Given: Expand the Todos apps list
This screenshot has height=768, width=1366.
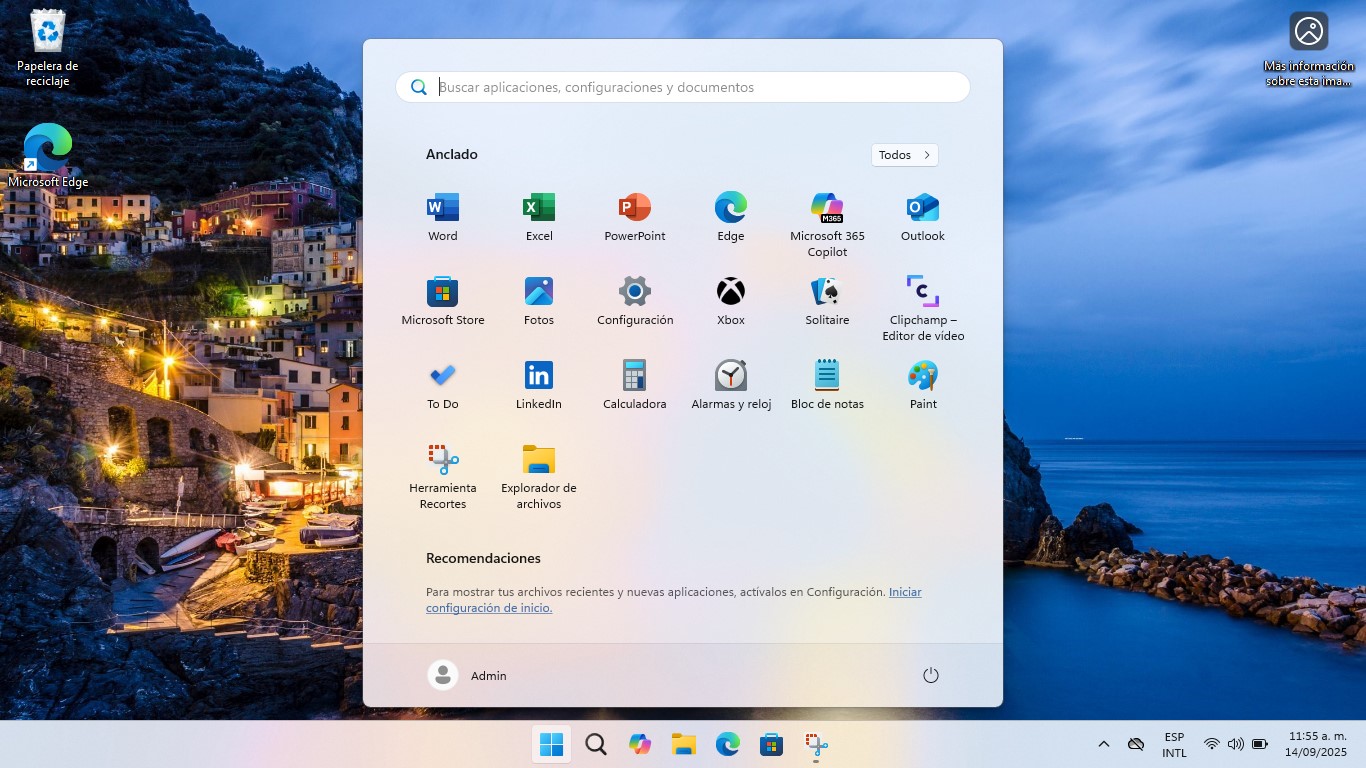Looking at the screenshot, I should tap(904, 155).
